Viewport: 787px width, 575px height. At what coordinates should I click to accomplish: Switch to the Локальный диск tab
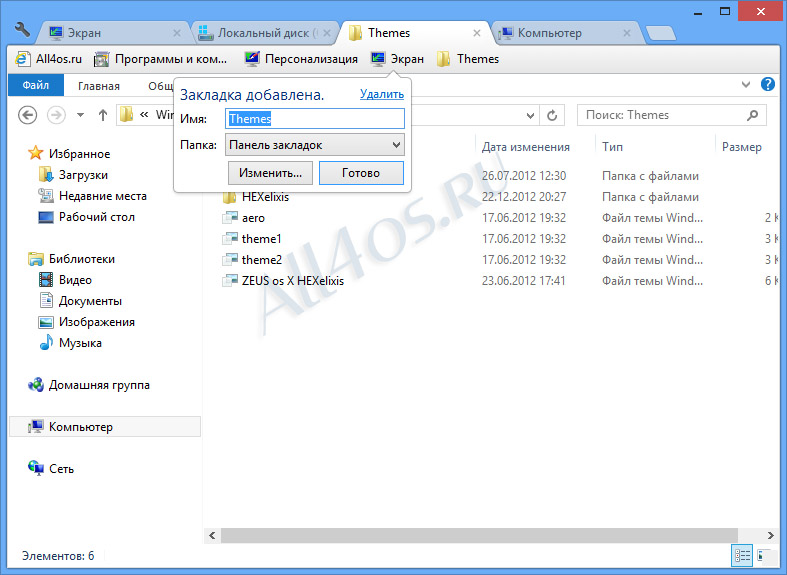coord(265,33)
